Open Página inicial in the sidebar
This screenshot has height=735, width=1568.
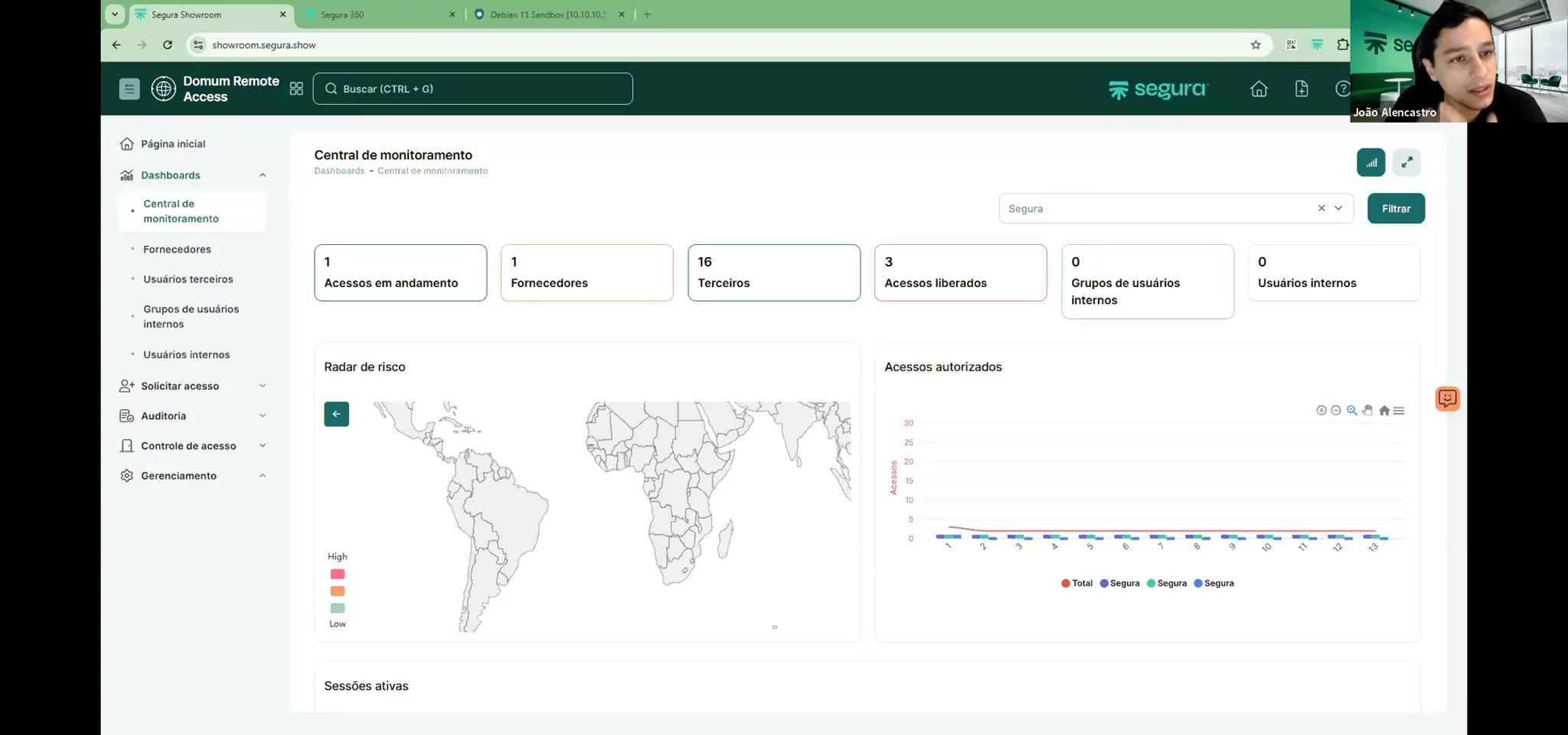172,144
